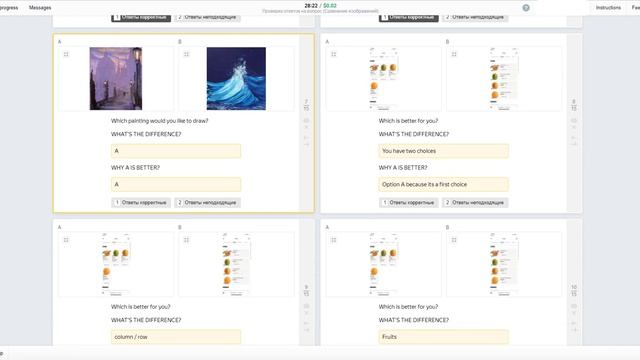Click the 'A' field under painting card's WHAT'S THE DIFFERENCE
The image size is (640, 360).
pos(176,151)
